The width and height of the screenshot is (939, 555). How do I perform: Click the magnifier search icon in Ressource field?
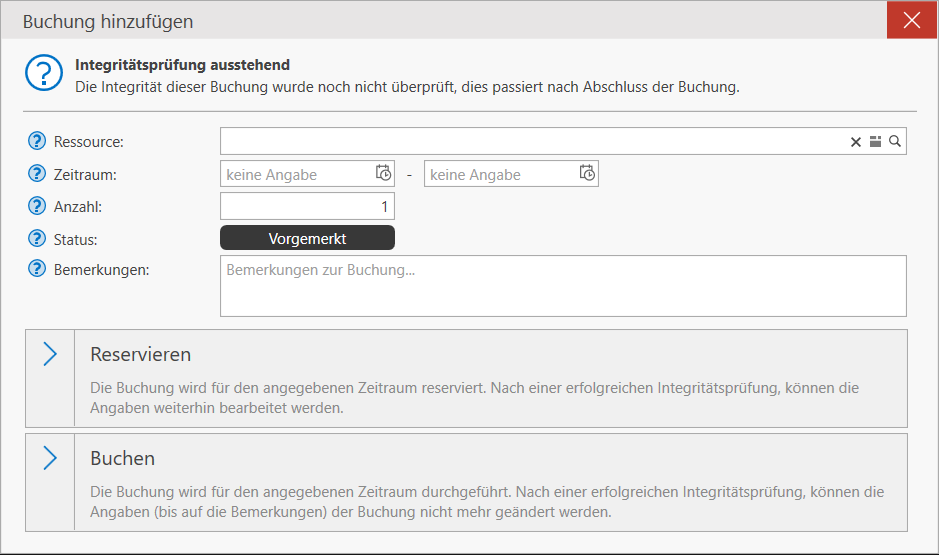[895, 142]
